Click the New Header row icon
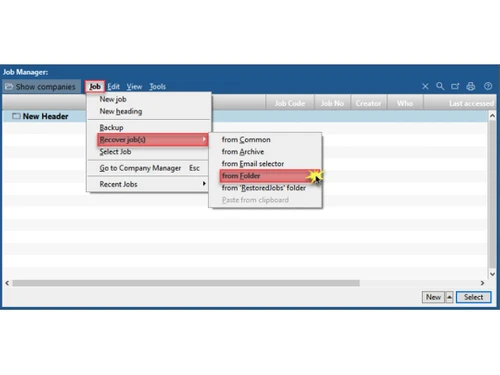 [16, 116]
